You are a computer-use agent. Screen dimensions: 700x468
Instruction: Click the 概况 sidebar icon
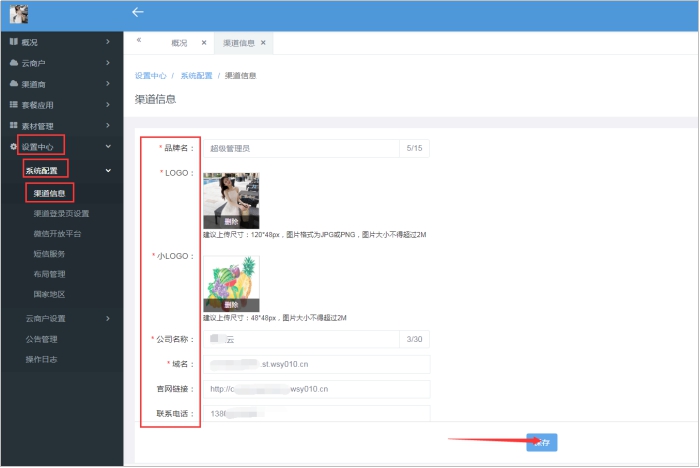tap(14, 42)
